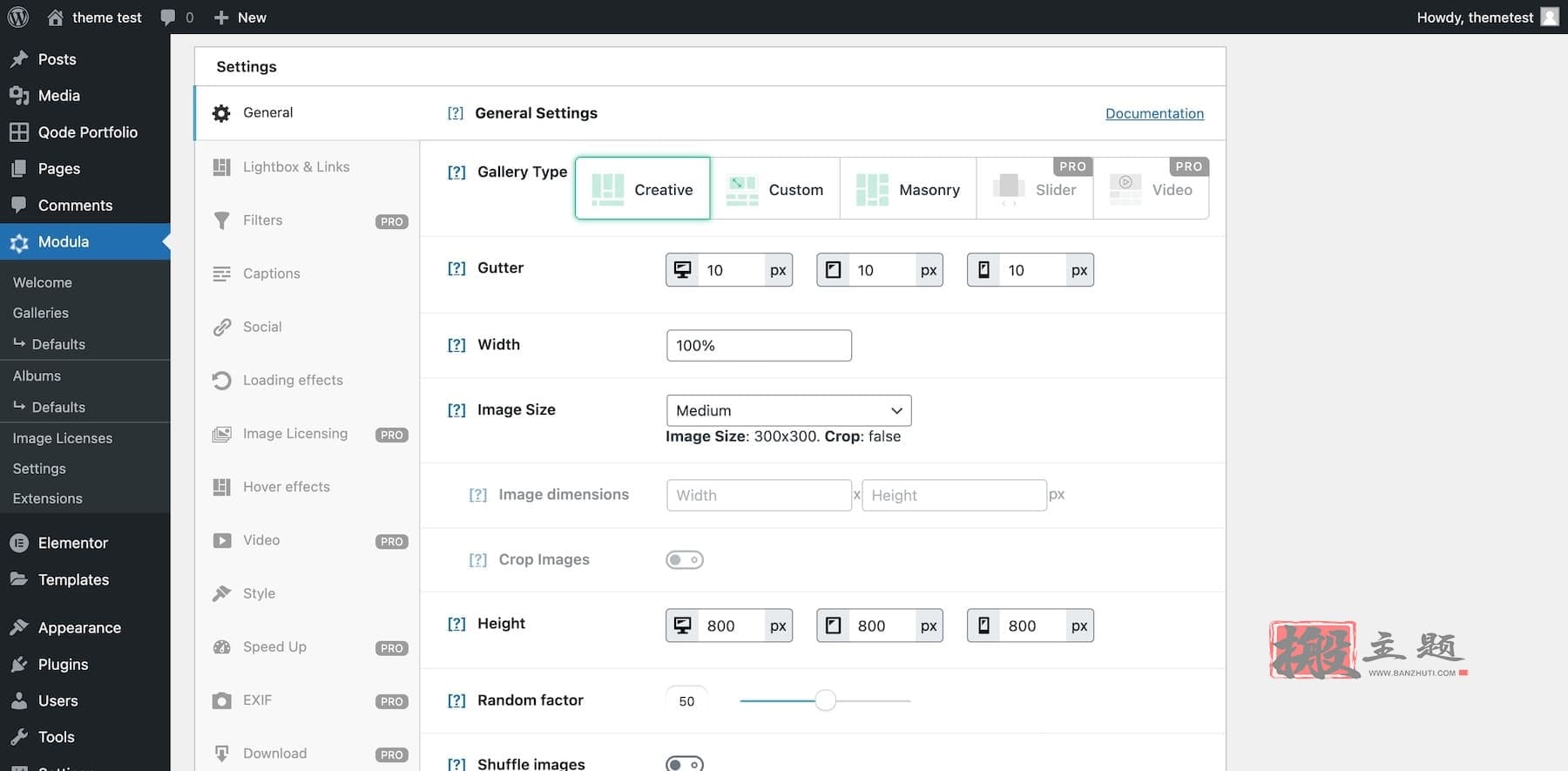Click the Templates folder icon in sidebar
1568x771 pixels.
tap(19, 579)
